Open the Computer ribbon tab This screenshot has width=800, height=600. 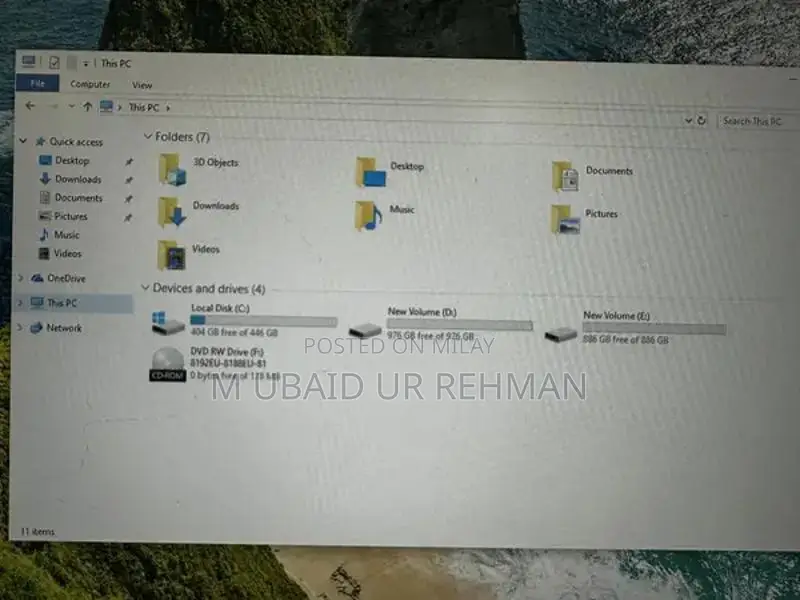tap(90, 85)
